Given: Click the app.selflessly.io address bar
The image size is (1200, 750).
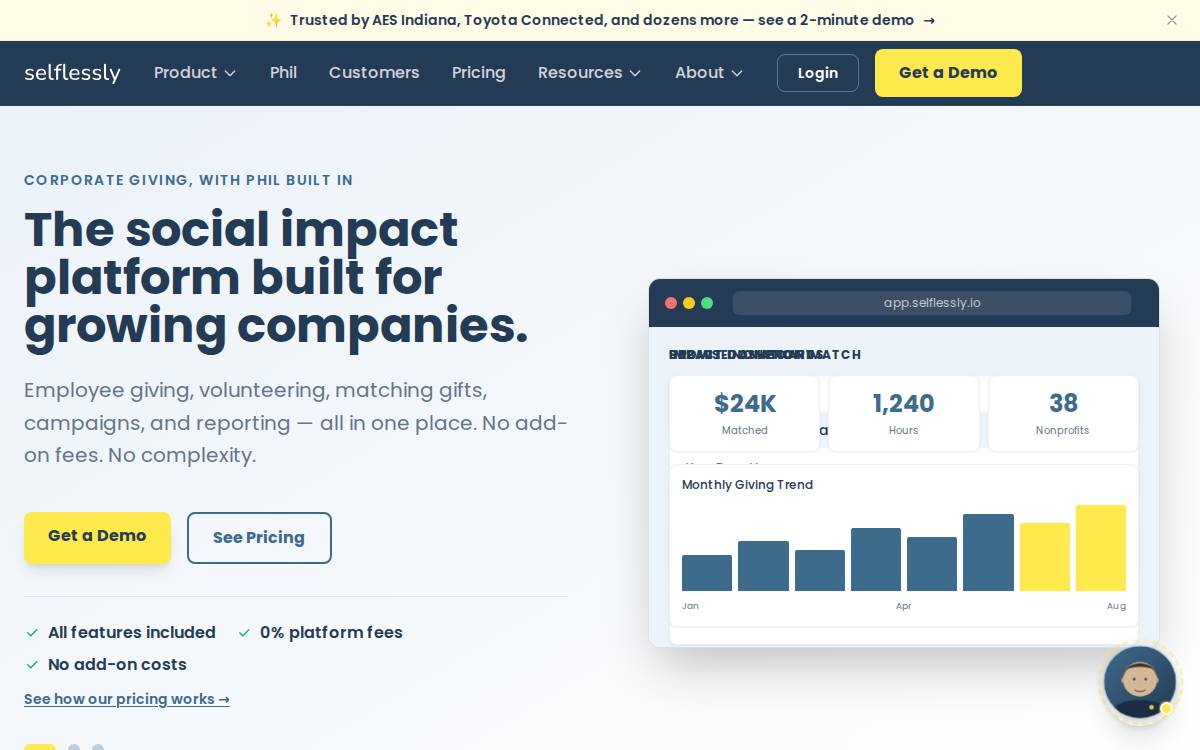Looking at the screenshot, I should (x=932, y=303).
